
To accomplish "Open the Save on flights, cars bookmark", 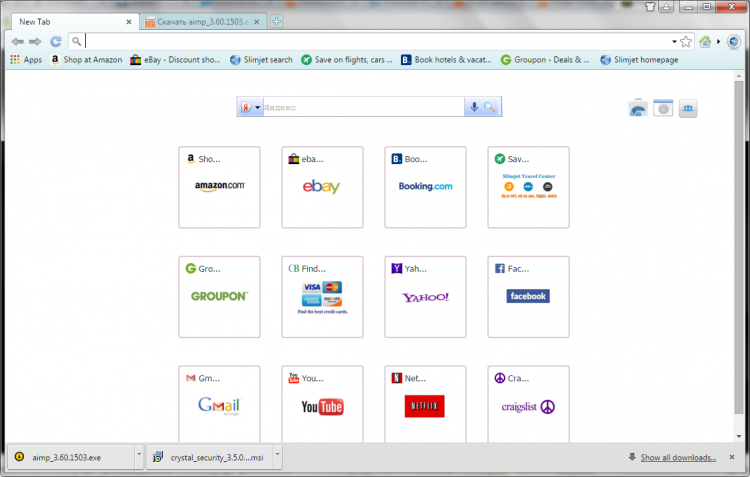I will click(x=347, y=60).
